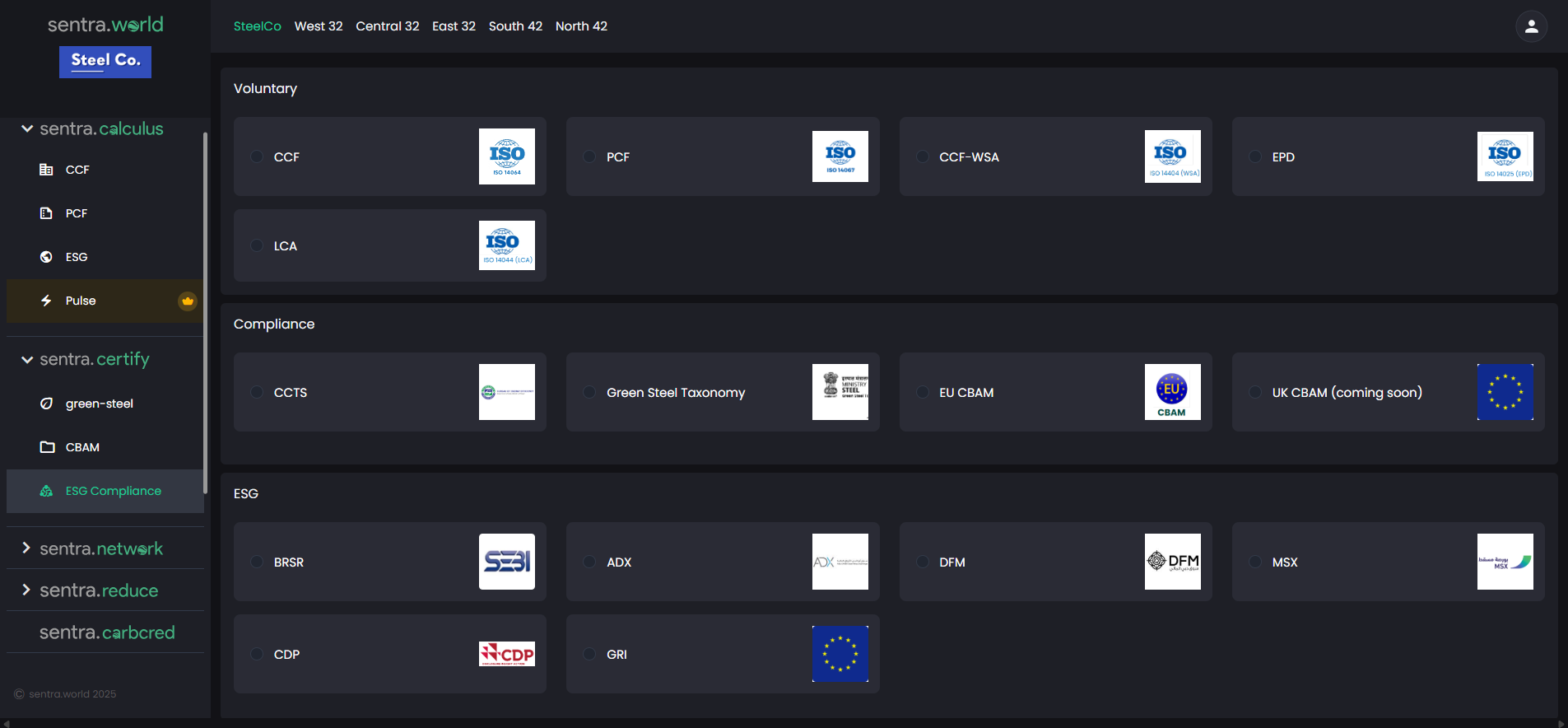This screenshot has width=1568, height=728.
Task: Click the 'Compliance' section heading
Action: [x=274, y=324]
